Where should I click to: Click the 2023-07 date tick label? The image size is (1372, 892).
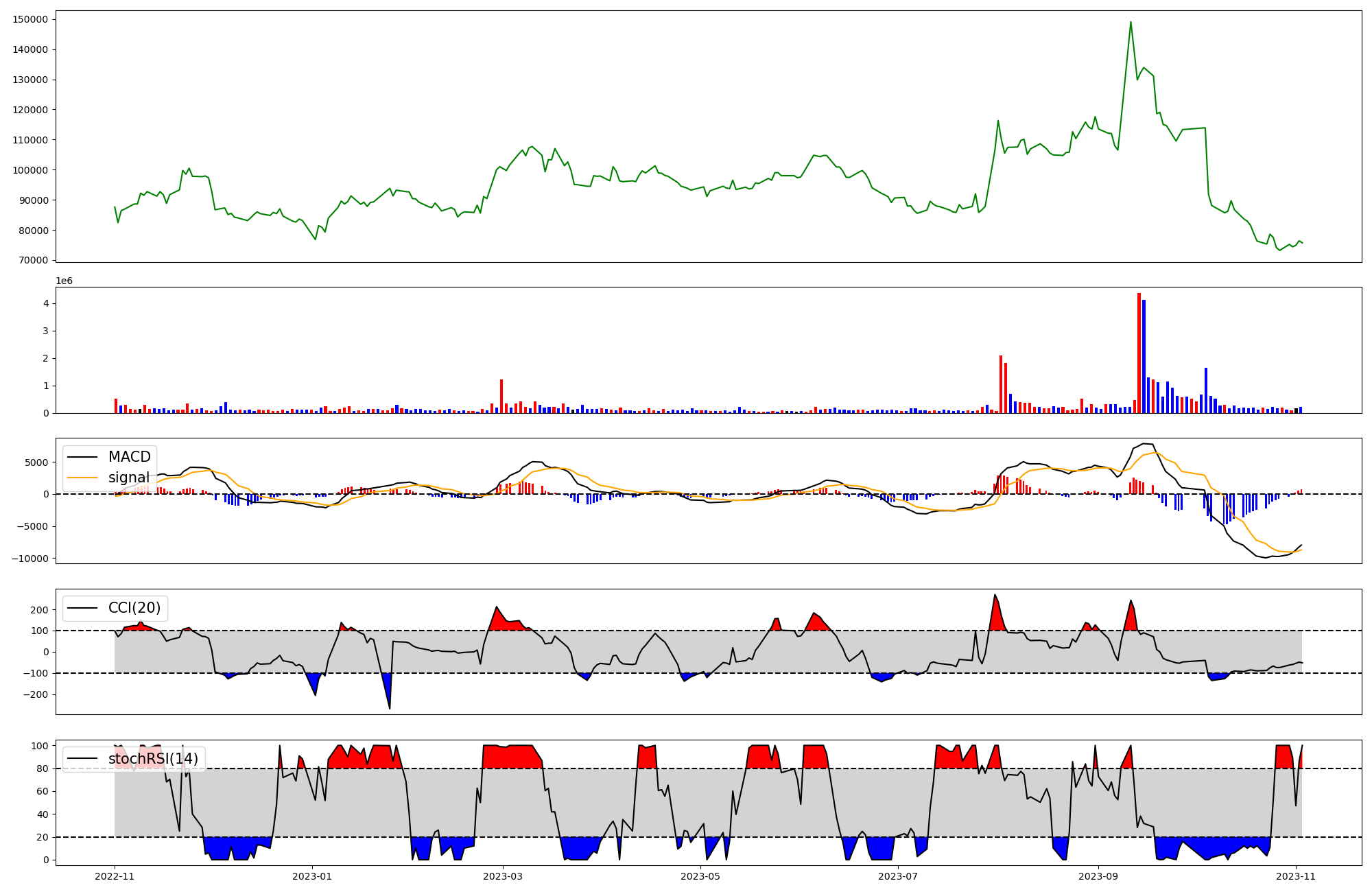(897, 876)
